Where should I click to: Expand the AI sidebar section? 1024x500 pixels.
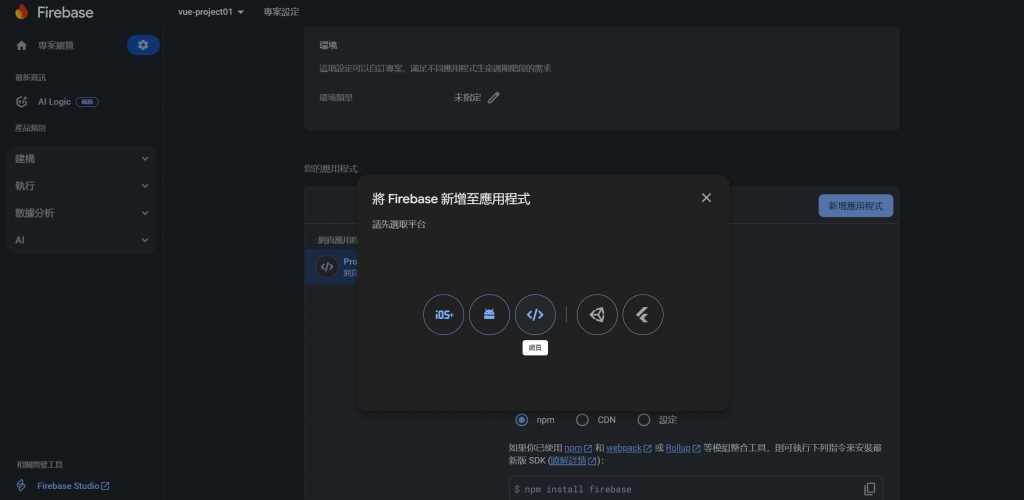coord(82,240)
